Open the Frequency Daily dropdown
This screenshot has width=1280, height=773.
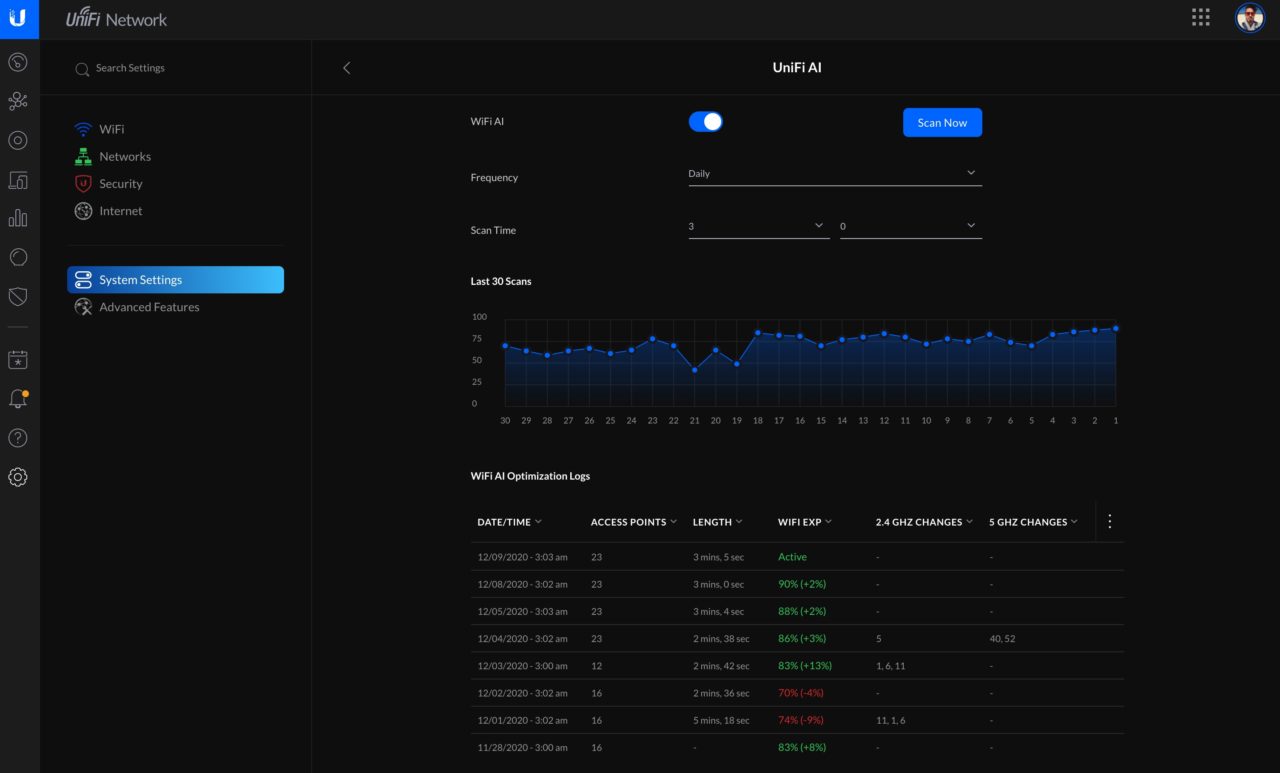point(835,174)
